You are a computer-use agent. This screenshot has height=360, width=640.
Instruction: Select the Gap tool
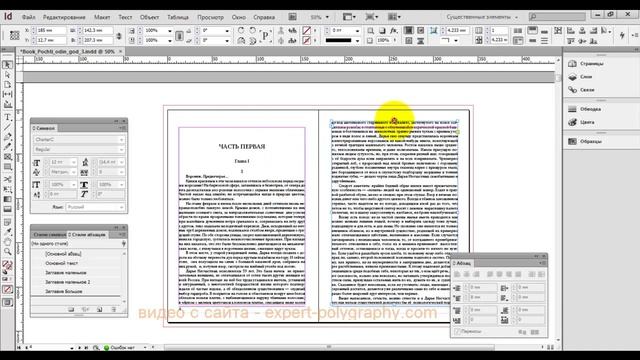coord(7,94)
